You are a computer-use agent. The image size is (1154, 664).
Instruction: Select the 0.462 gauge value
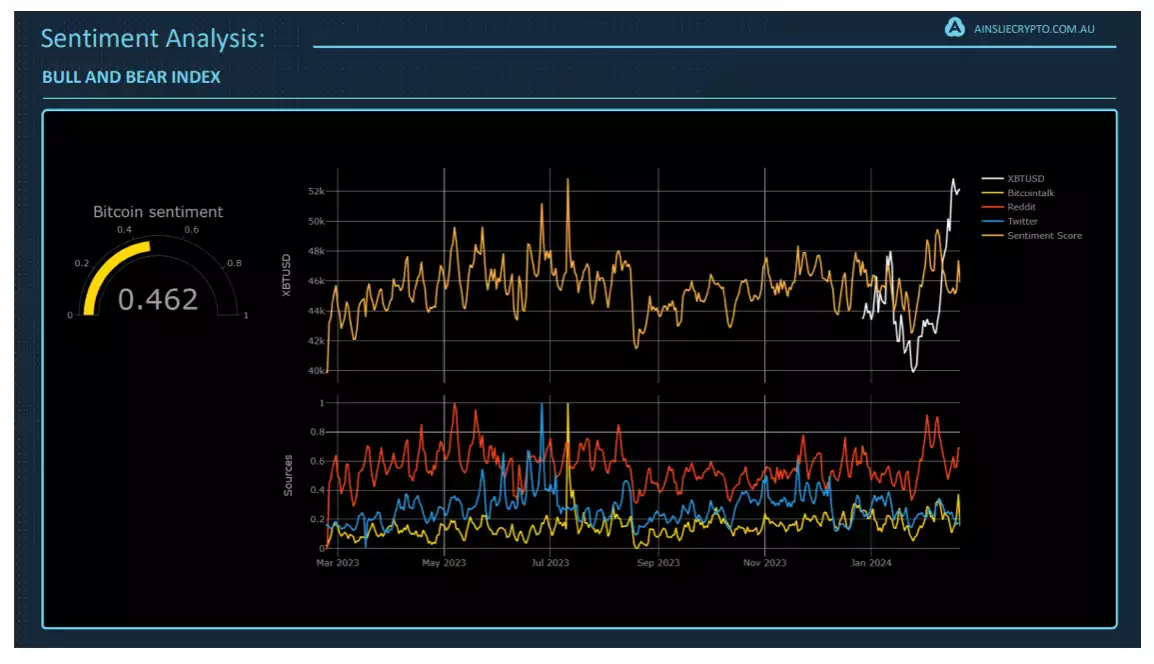point(158,299)
